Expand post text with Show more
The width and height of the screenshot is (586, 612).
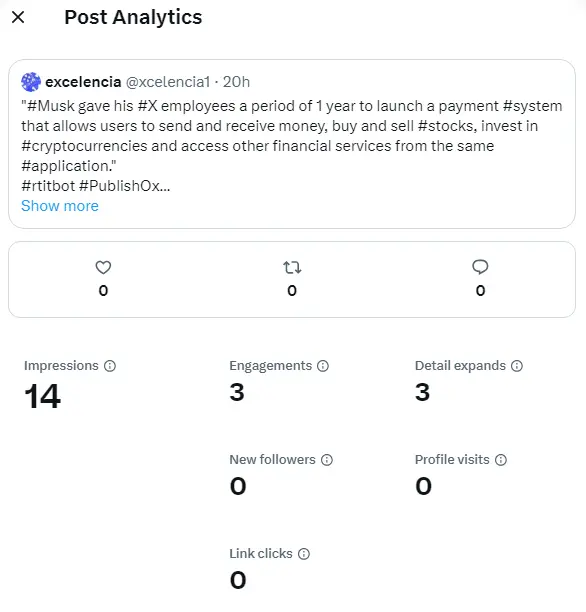(60, 206)
